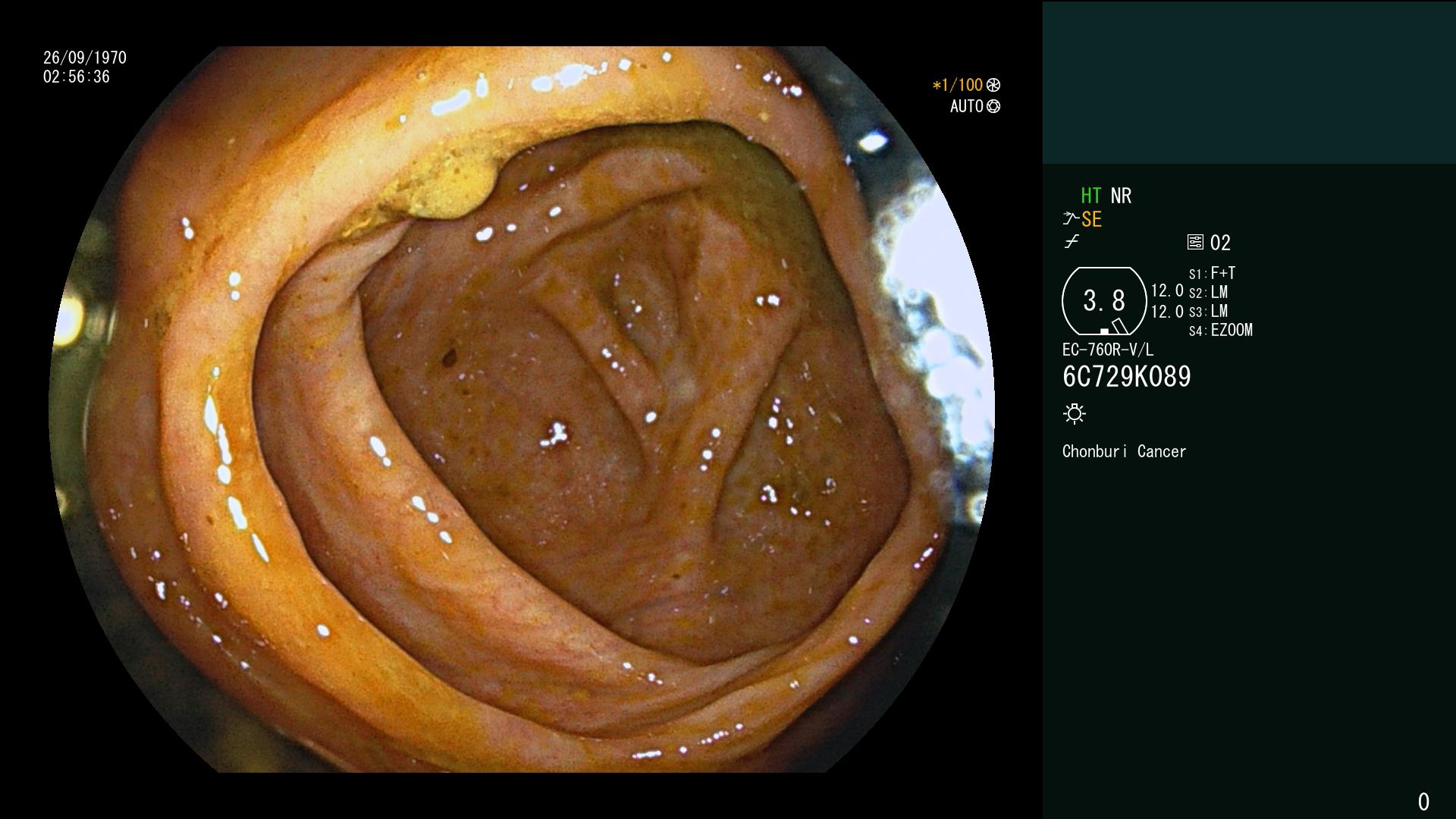The width and height of the screenshot is (1456, 819).
Task: Click the shutter speed icon beside 1/100
Action: pos(993,86)
